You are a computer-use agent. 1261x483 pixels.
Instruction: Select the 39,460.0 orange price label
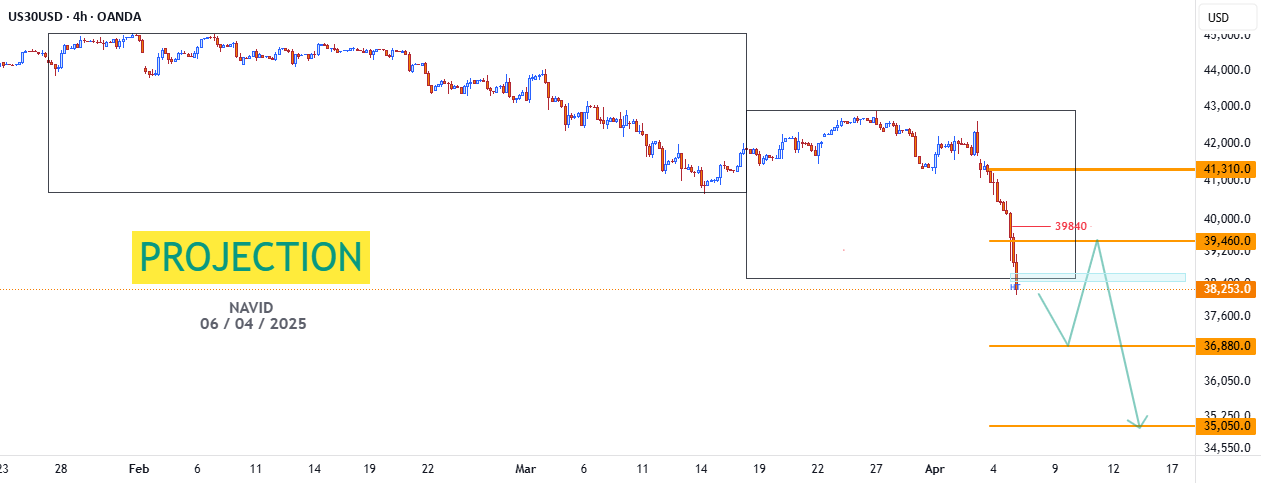1228,241
